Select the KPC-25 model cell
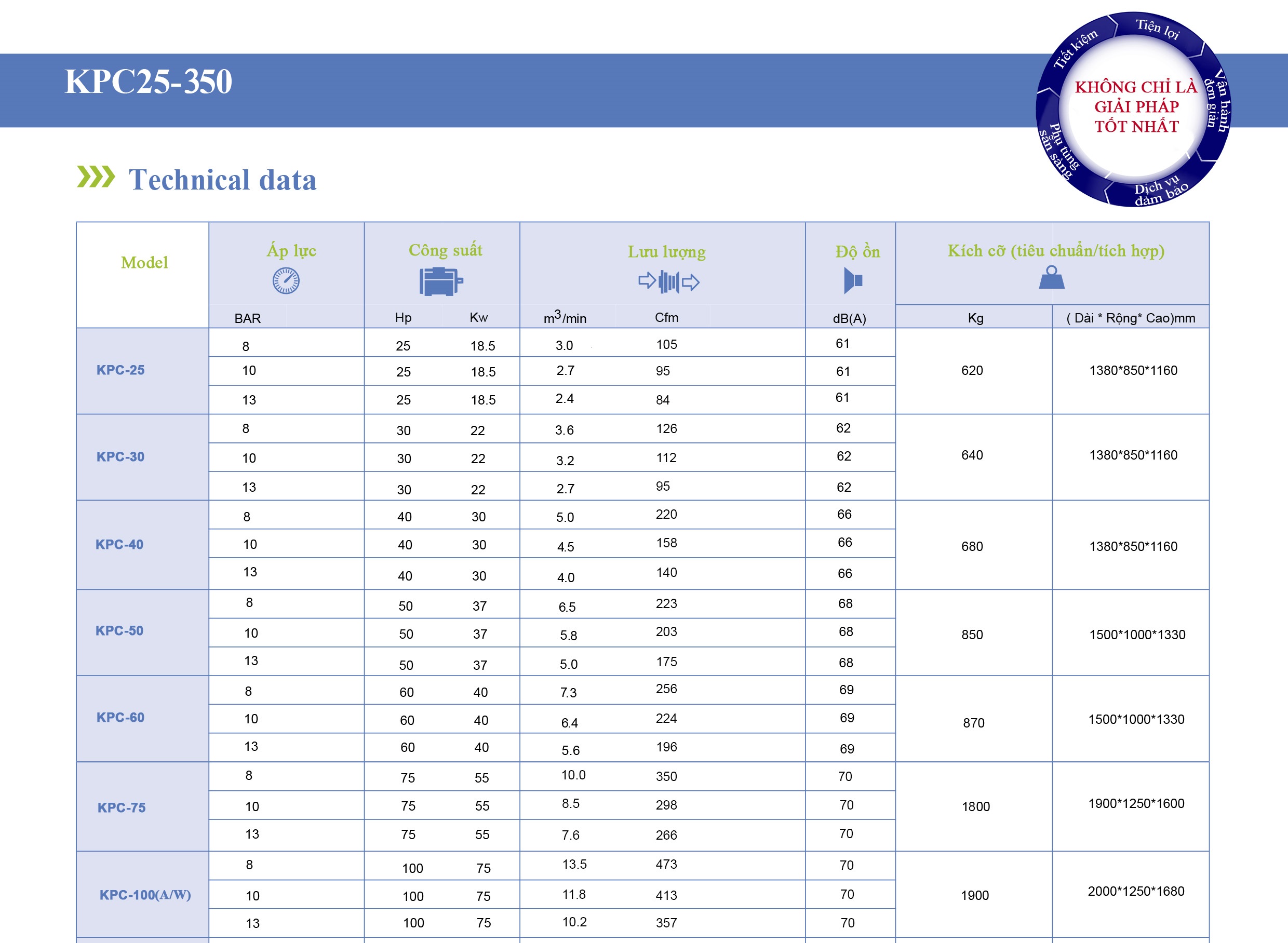1288x943 pixels. click(120, 370)
